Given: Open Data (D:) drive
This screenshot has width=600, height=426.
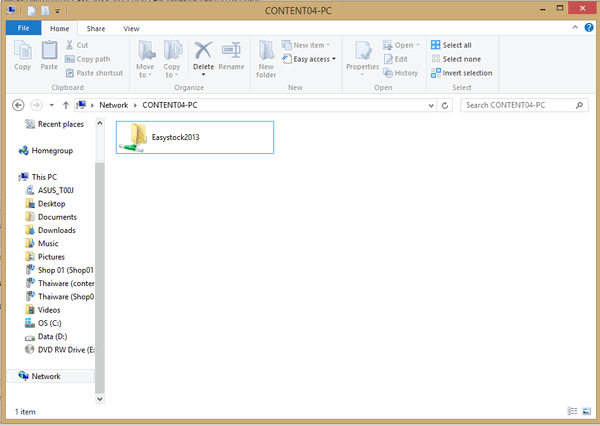Looking at the screenshot, I should 46,336.
